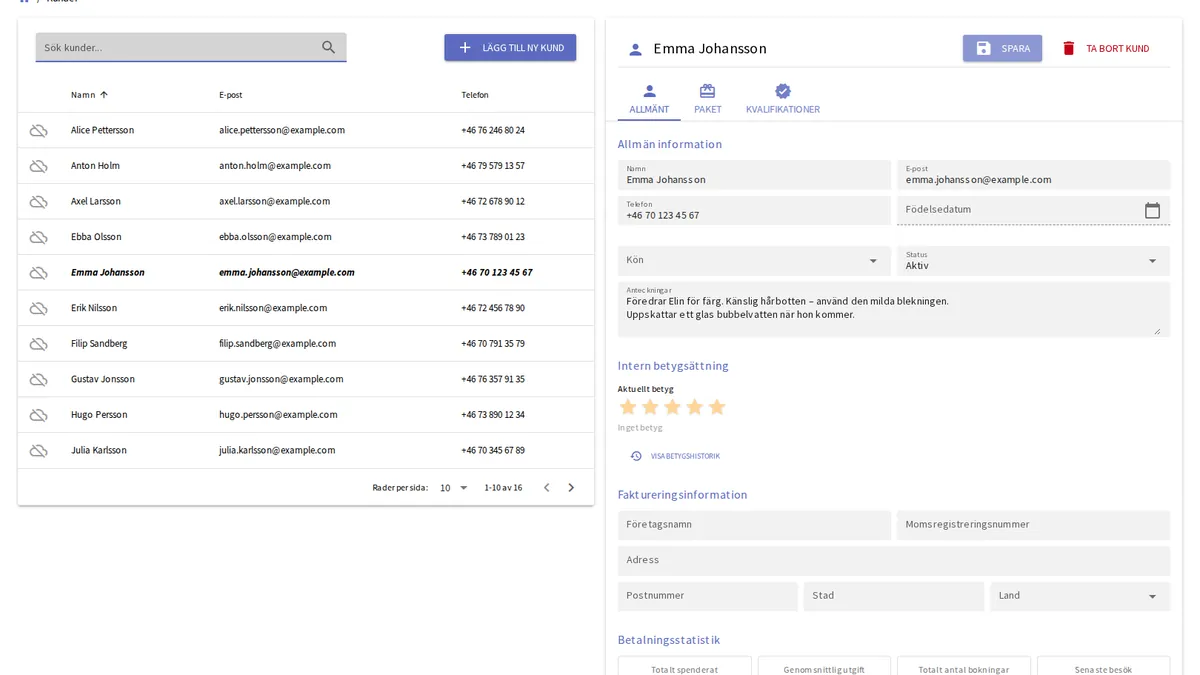Change rows per page dropdown

[454, 488]
